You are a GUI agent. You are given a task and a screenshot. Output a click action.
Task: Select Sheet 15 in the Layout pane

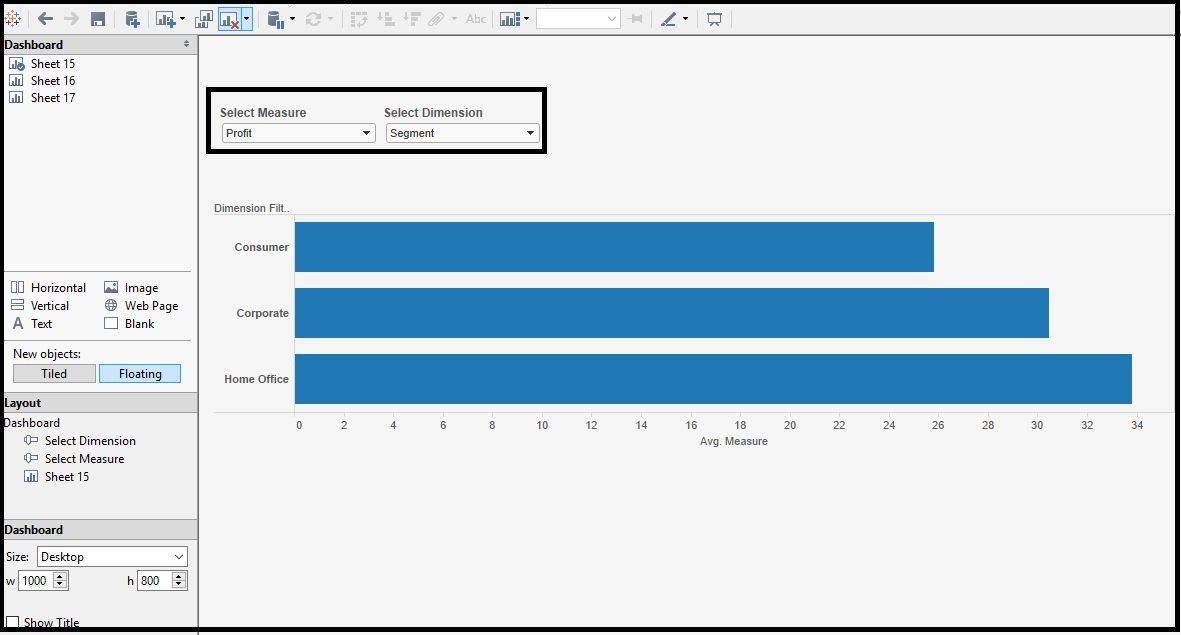coord(66,476)
